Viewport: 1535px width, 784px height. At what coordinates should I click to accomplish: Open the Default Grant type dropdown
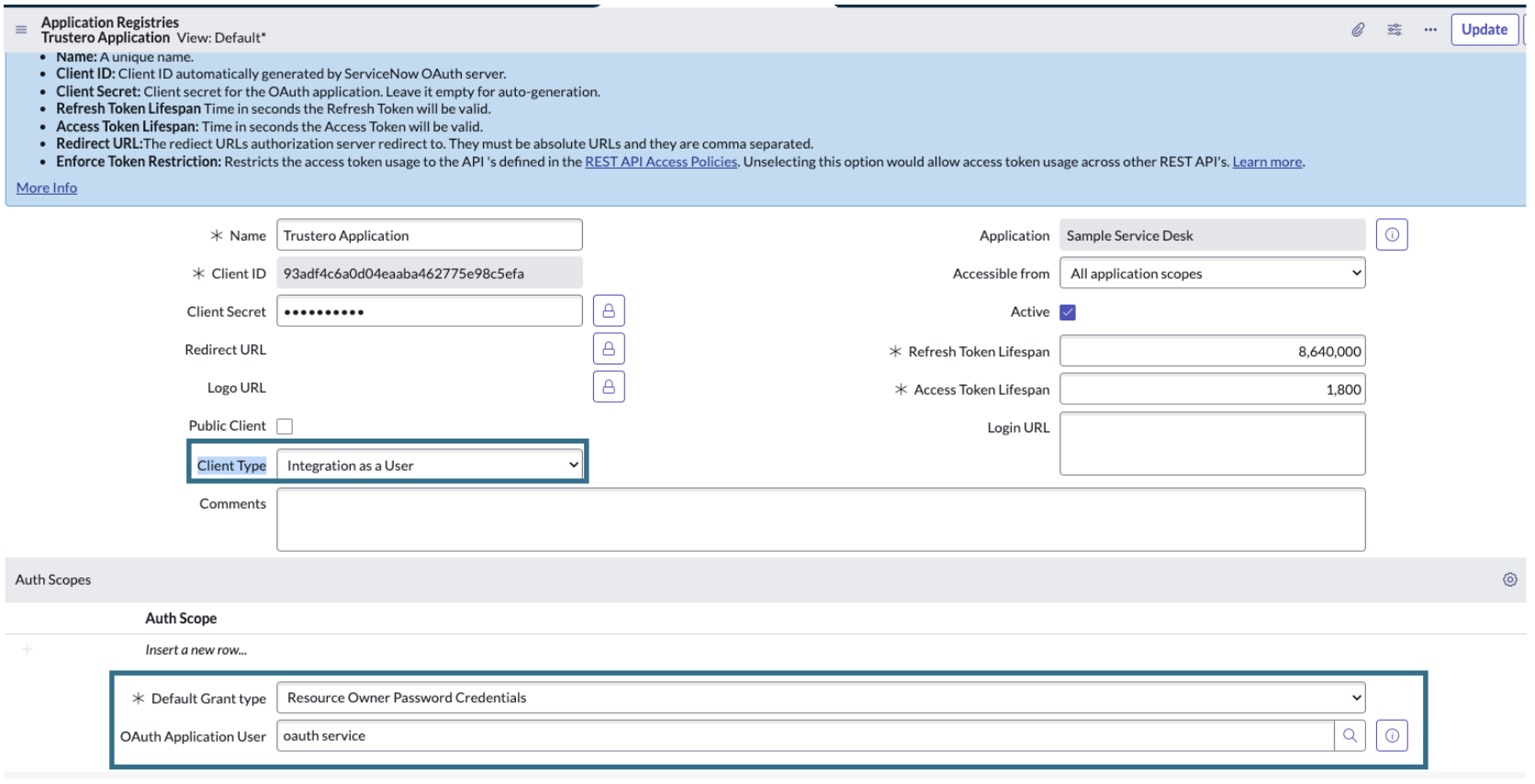coord(821,698)
